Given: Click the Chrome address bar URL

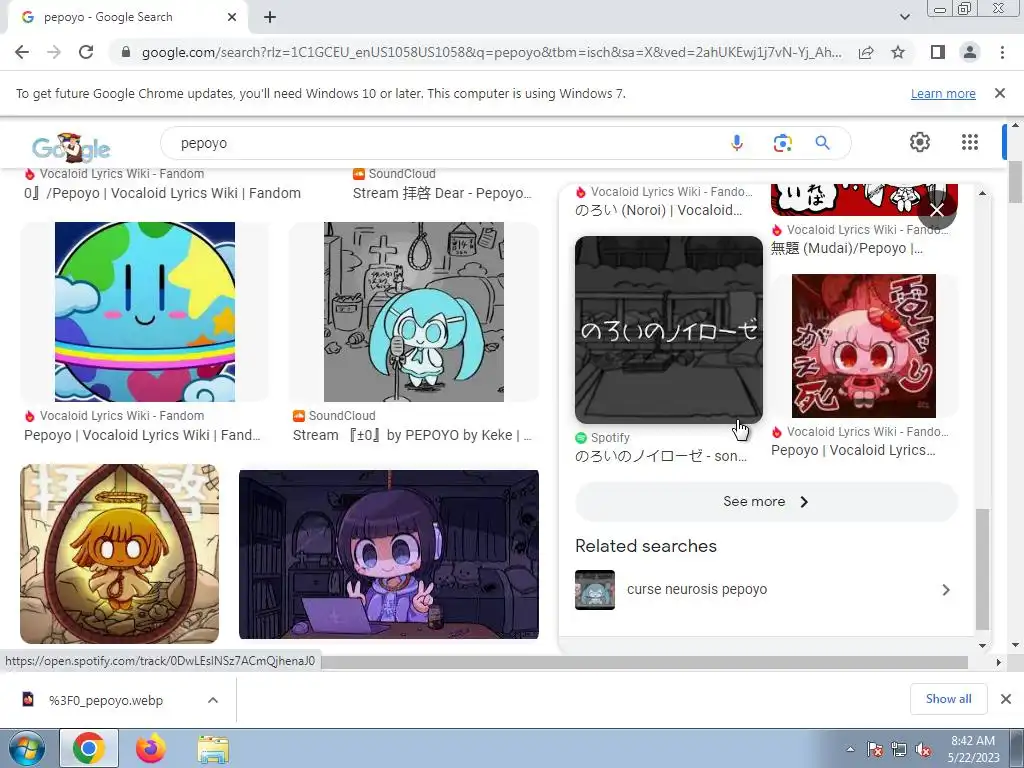Looking at the screenshot, I should coord(491,52).
